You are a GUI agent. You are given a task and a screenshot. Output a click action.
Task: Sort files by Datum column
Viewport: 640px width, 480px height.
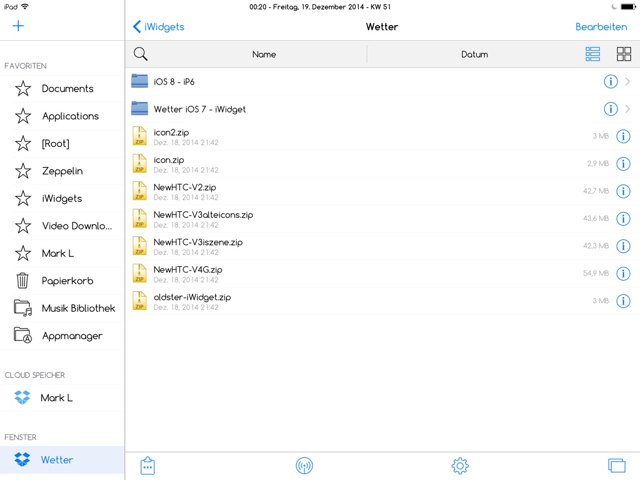click(x=474, y=55)
